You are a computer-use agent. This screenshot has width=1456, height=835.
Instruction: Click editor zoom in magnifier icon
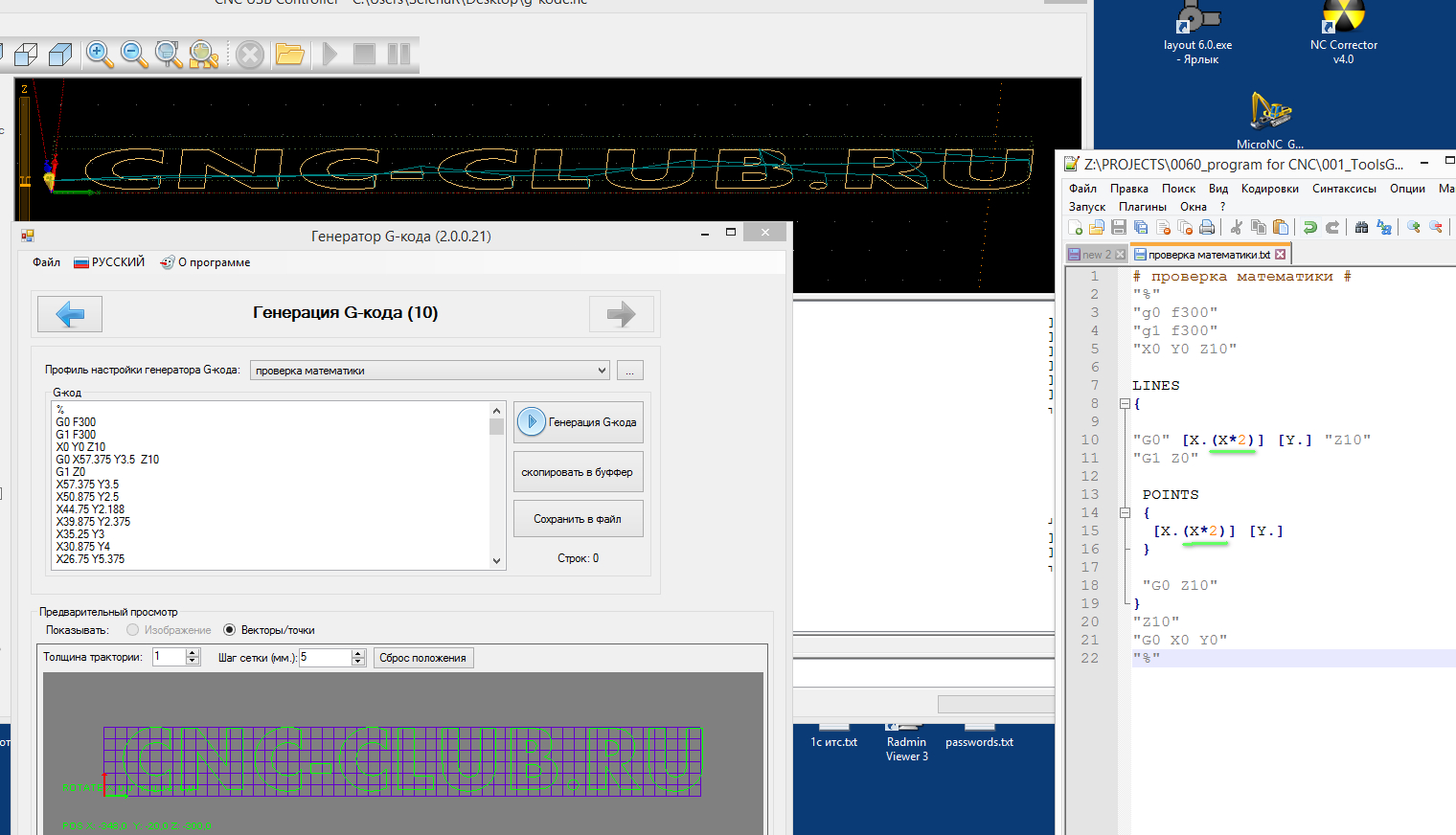[1413, 228]
